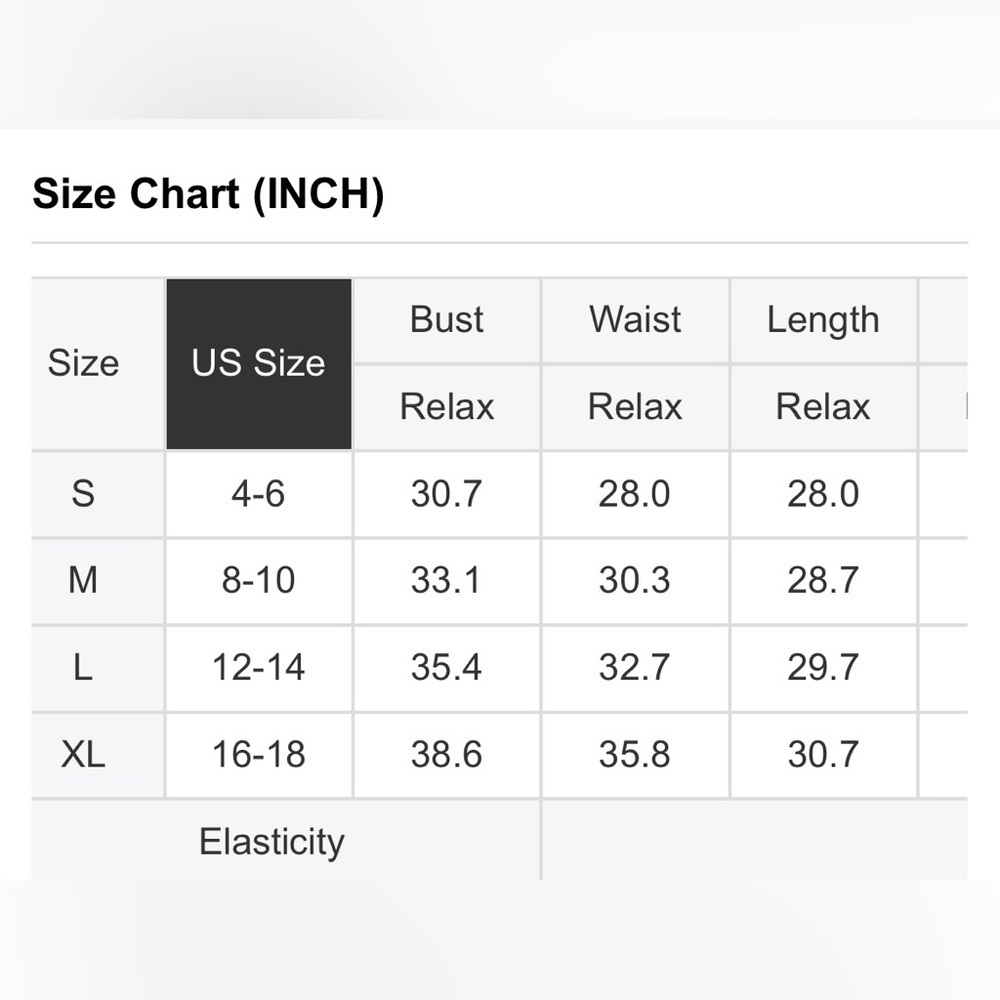Click the 29.7 length value for L

pyautogui.click(x=823, y=668)
